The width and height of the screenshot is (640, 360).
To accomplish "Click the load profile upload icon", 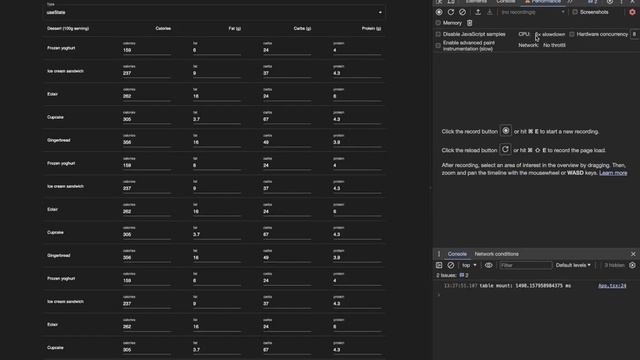I will coord(478,12).
